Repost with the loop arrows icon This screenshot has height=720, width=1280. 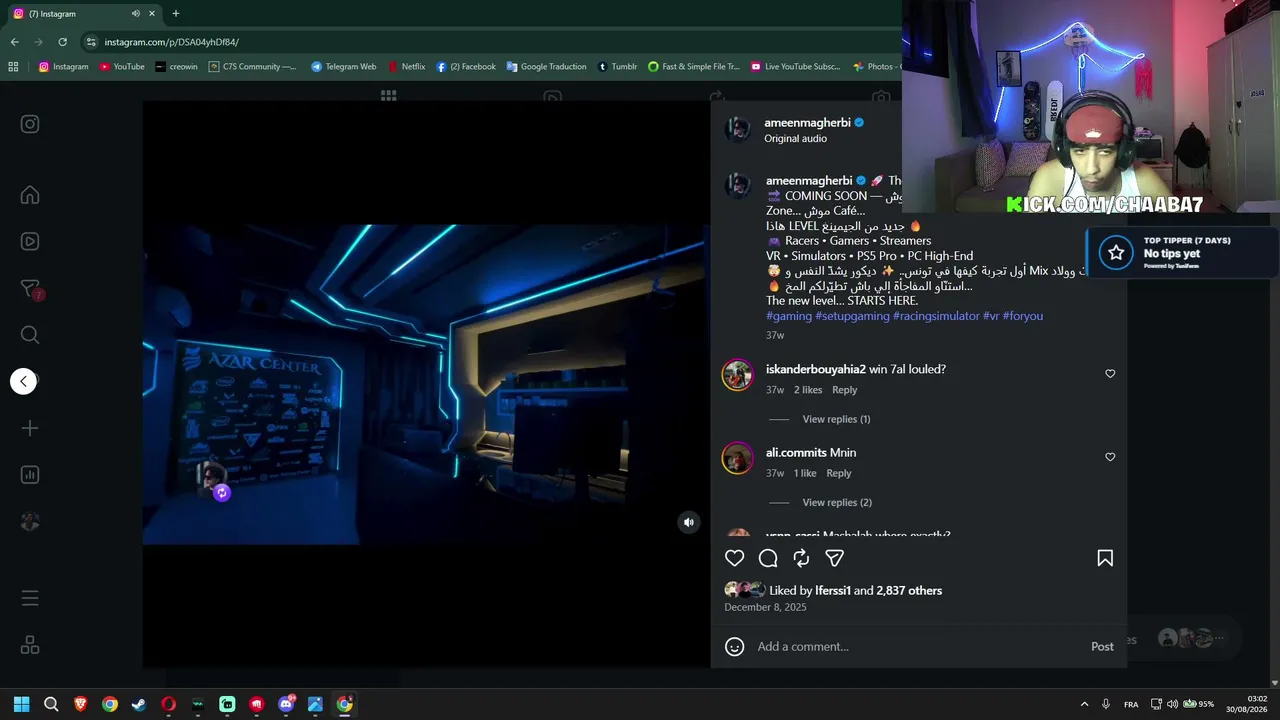pyautogui.click(x=801, y=558)
